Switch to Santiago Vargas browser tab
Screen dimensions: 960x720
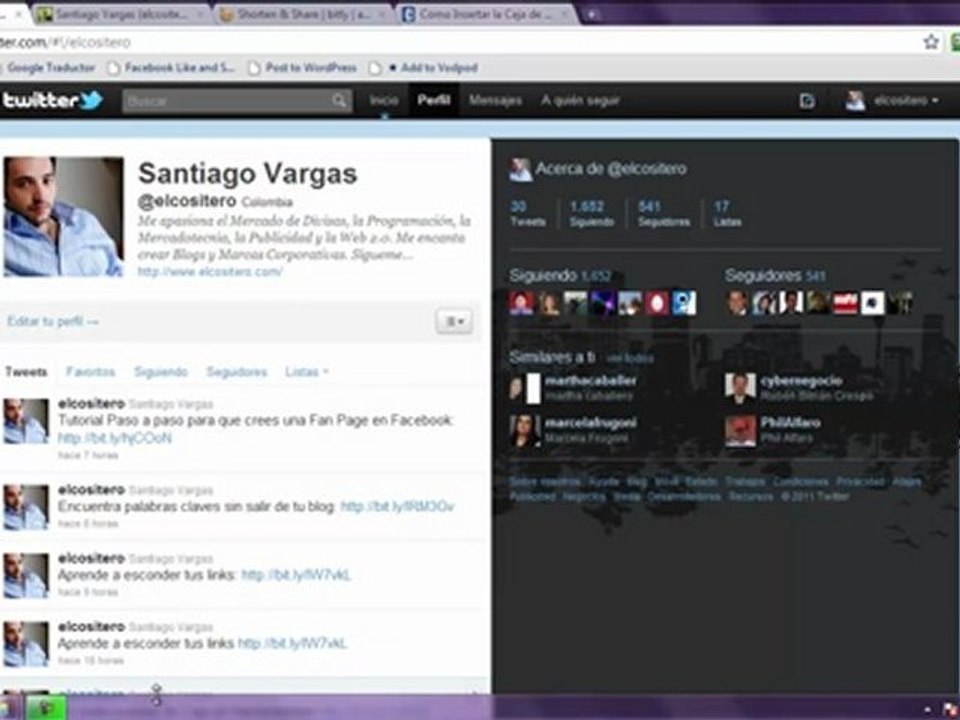coord(121,15)
